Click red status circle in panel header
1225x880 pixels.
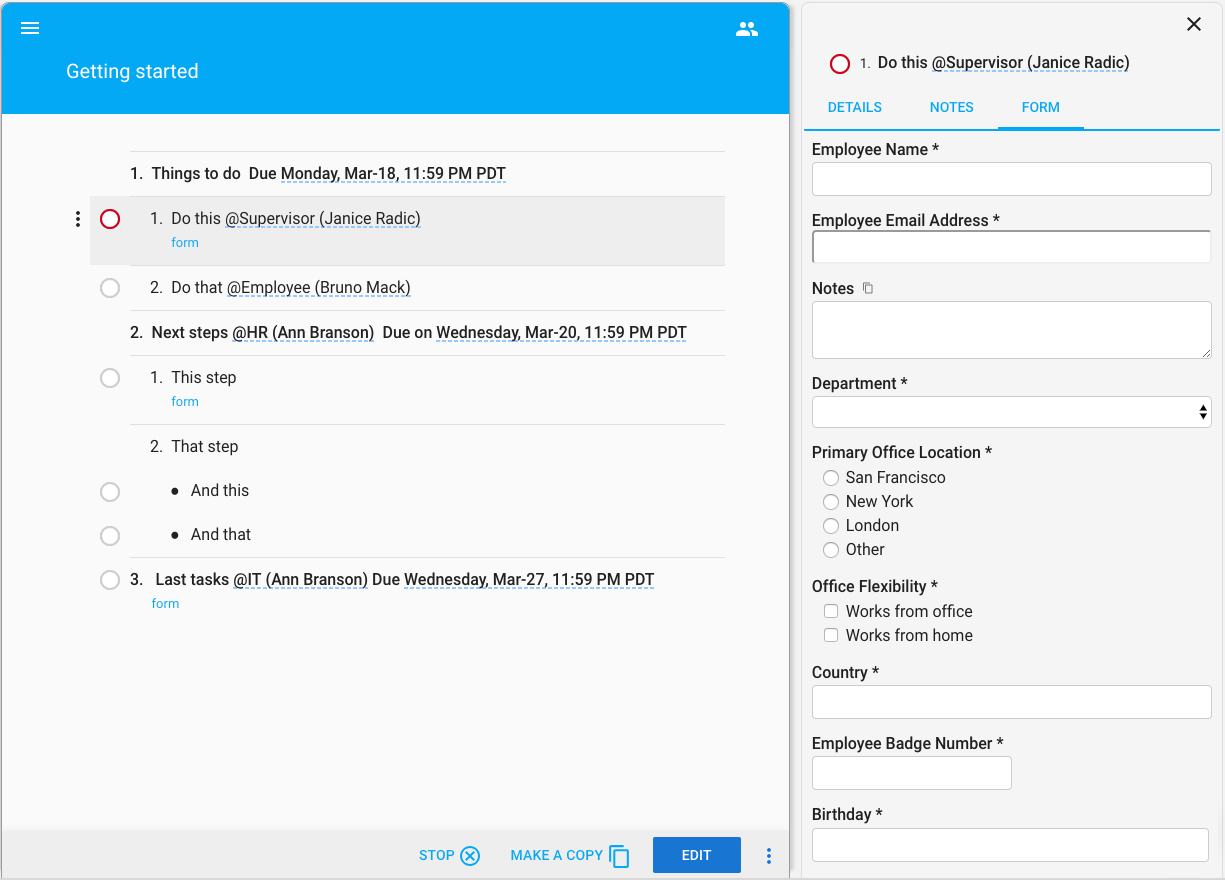point(840,64)
